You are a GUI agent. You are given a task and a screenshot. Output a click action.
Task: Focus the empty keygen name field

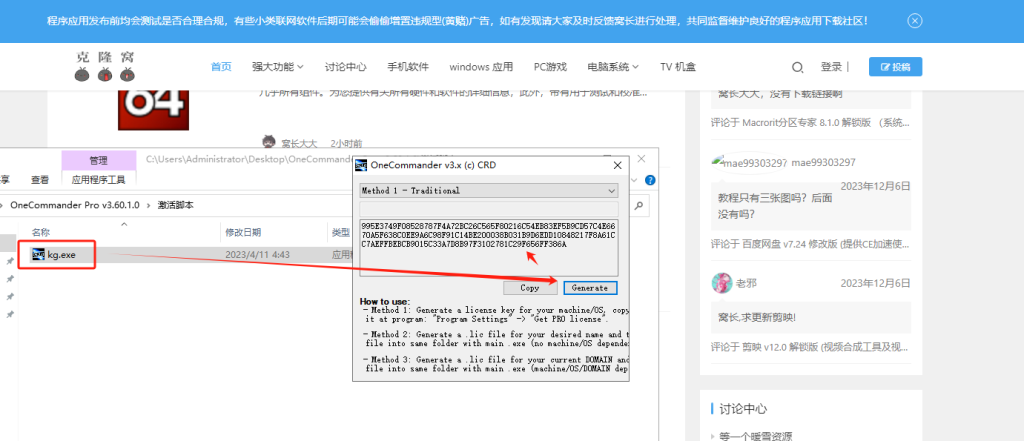pyautogui.click(x=488, y=210)
